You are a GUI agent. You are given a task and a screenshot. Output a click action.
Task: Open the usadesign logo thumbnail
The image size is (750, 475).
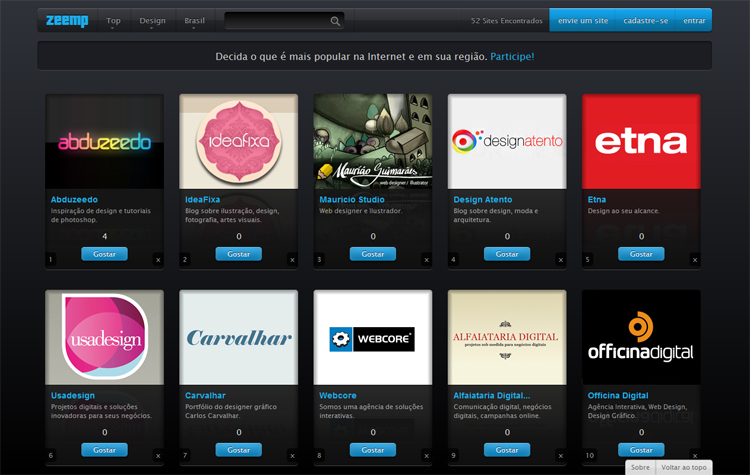coord(104,337)
